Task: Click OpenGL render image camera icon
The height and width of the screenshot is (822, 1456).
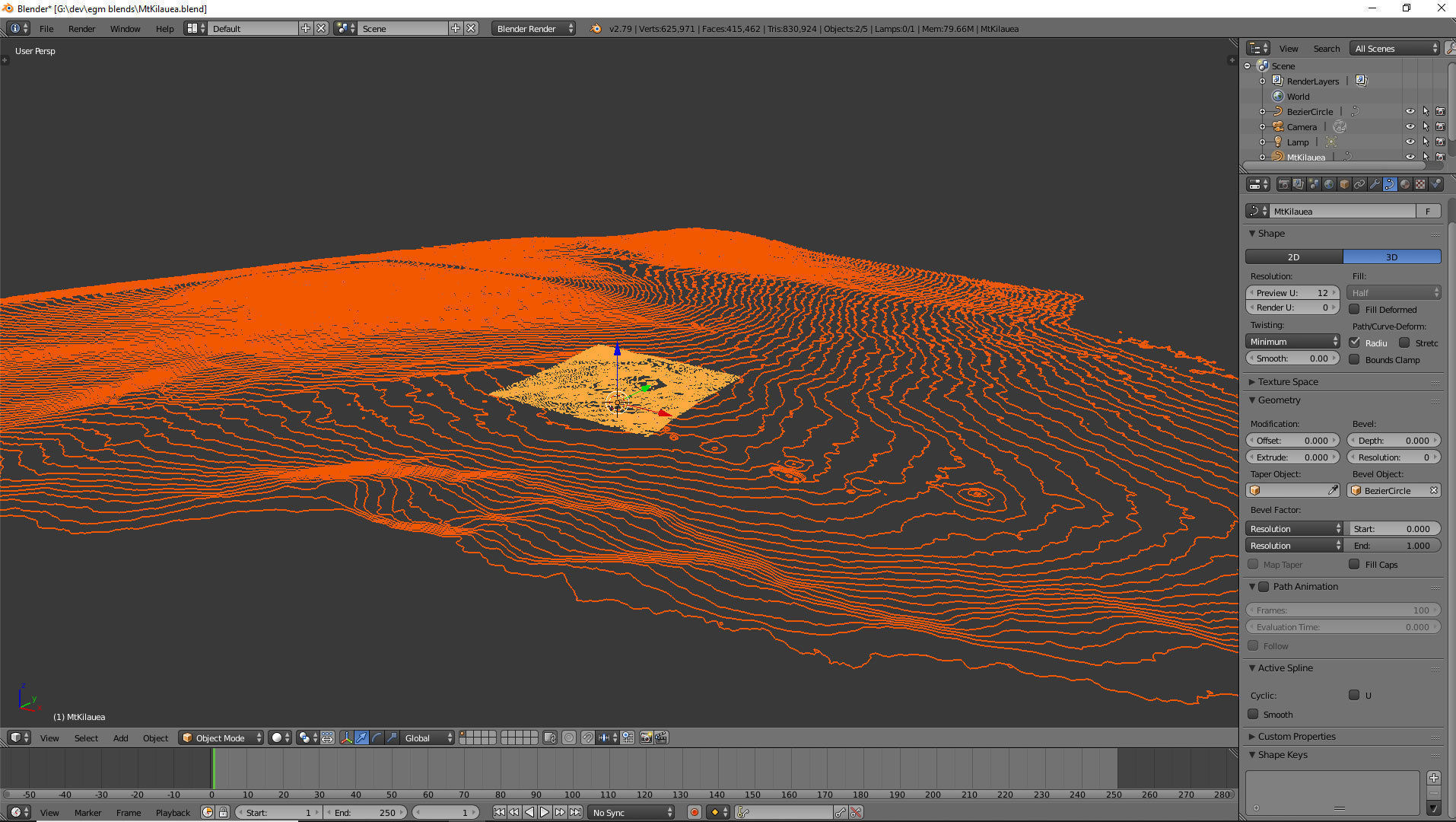Action: point(646,738)
